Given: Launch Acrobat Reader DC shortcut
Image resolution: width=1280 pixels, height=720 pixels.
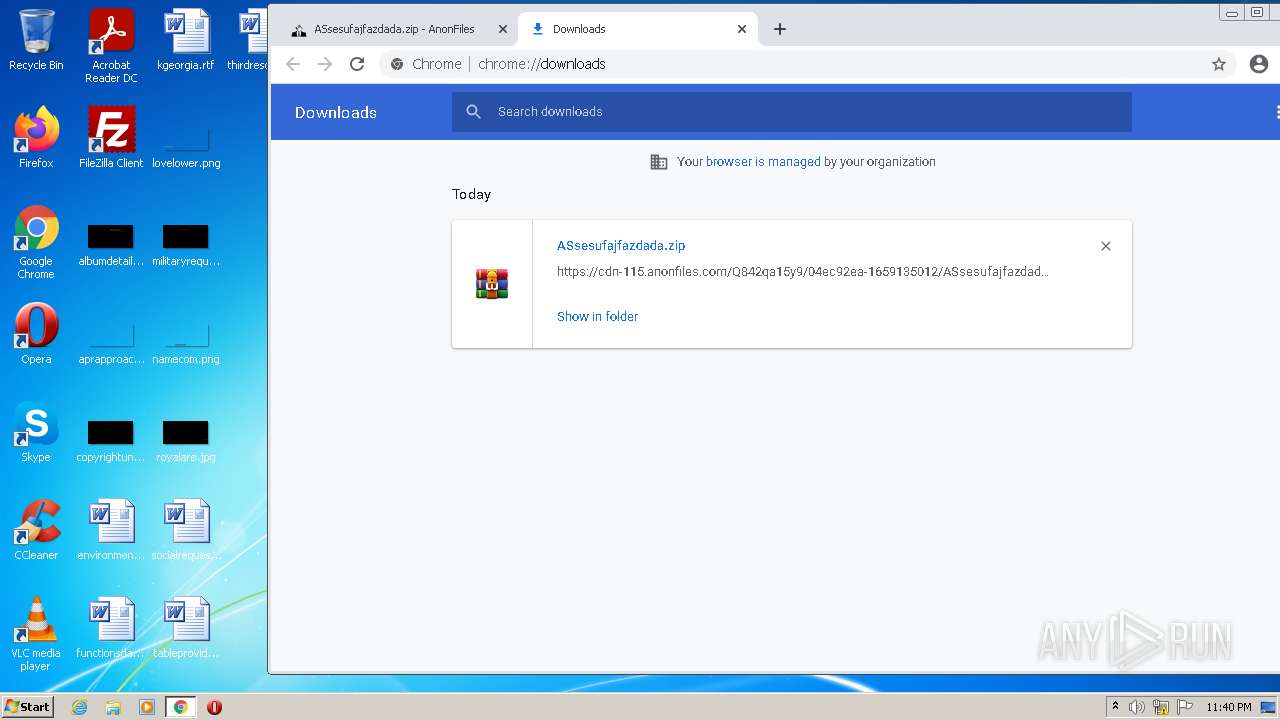Looking at the screenshot, I should pos(111,46).
